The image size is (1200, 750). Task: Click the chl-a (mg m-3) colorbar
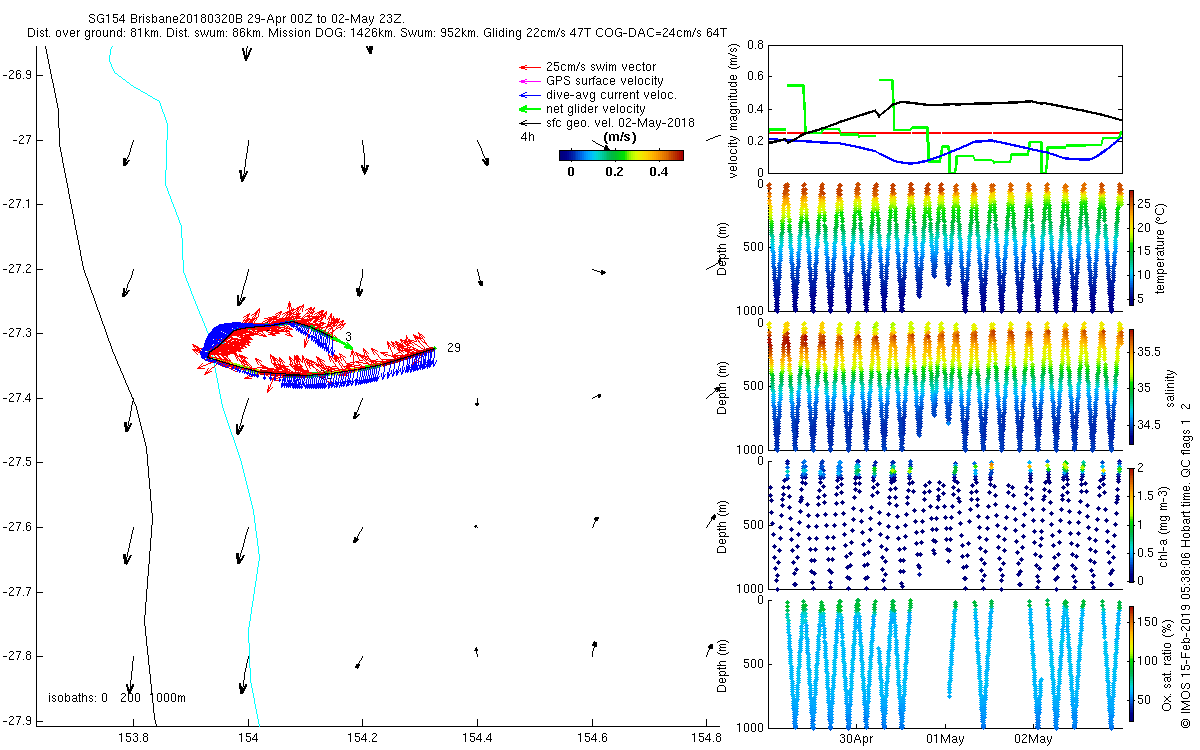(x=1132, y=524)
